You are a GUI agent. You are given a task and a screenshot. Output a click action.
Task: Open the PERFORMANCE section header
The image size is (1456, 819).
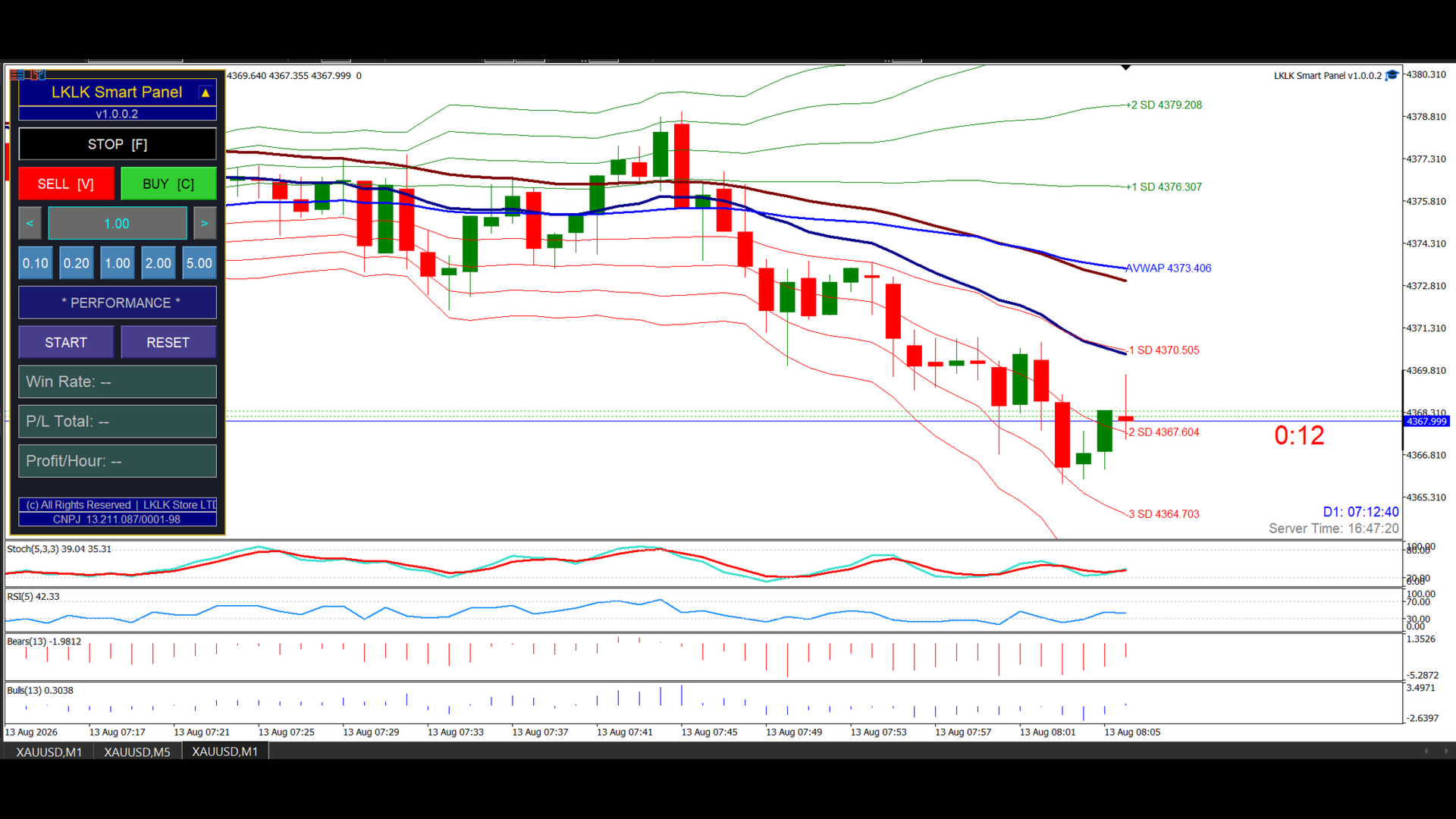coord(118,303)
